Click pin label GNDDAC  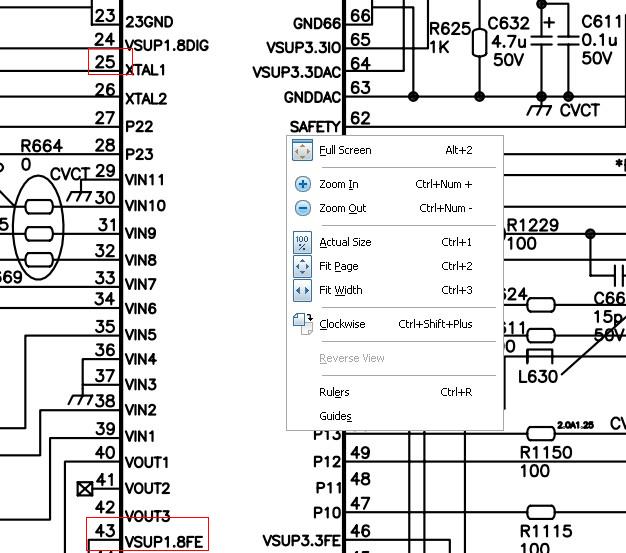tap(312, 97)
